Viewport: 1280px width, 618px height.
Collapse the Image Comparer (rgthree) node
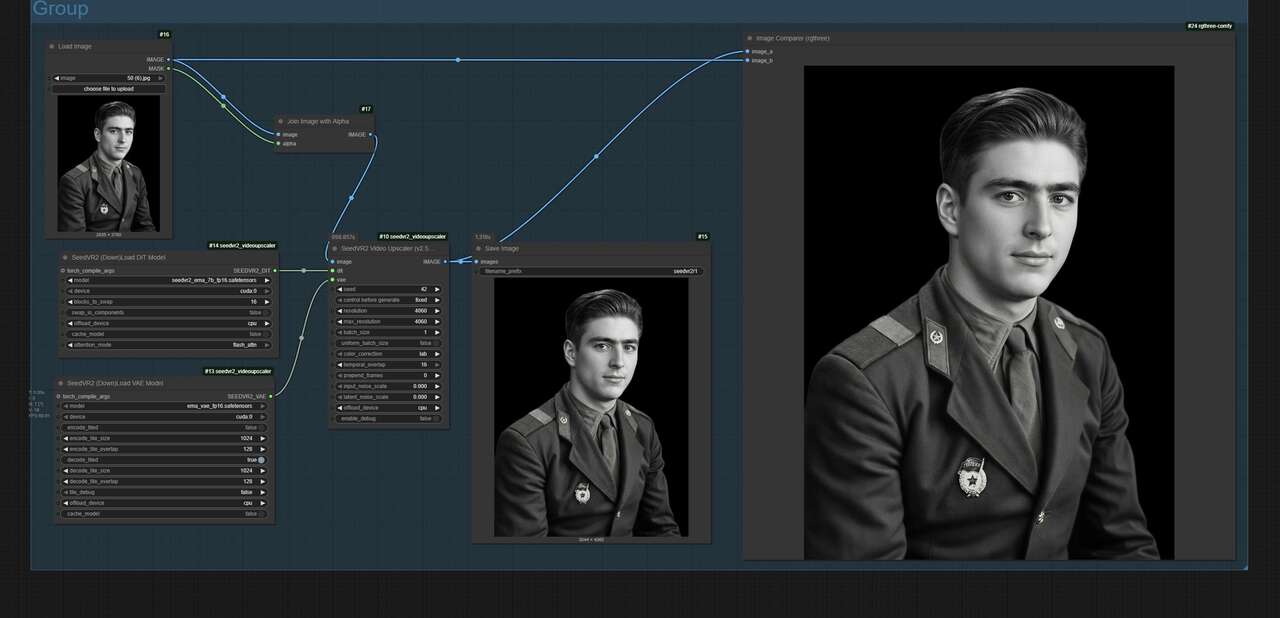(x=750, y=38)
